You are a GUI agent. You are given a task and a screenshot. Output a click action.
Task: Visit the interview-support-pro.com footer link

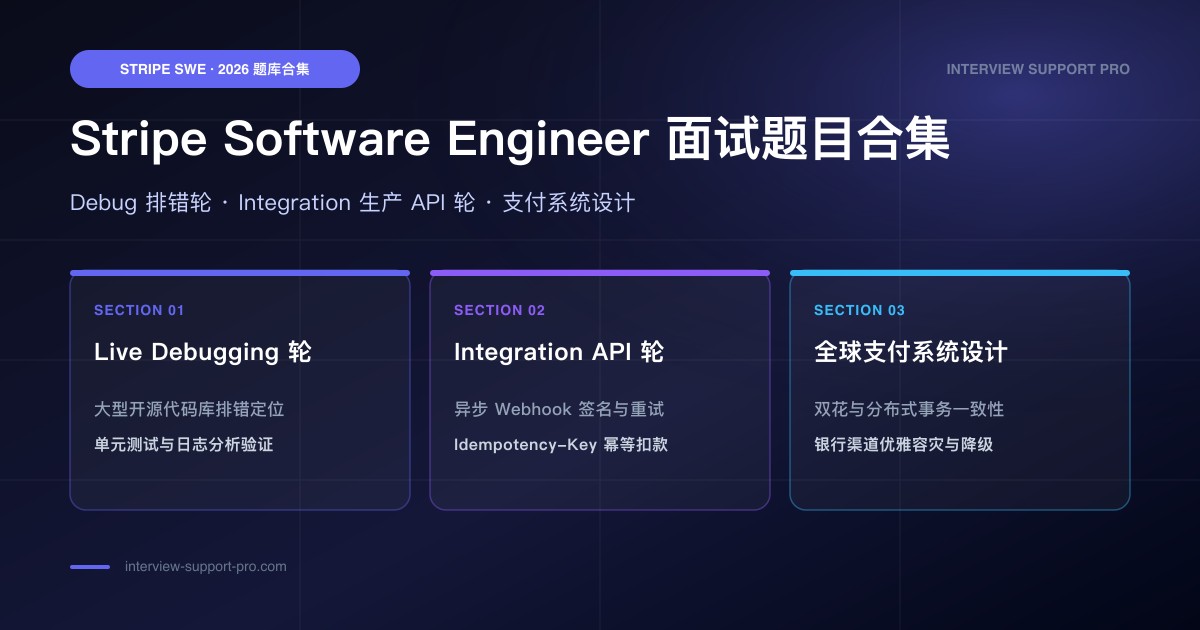pos(206,566)
